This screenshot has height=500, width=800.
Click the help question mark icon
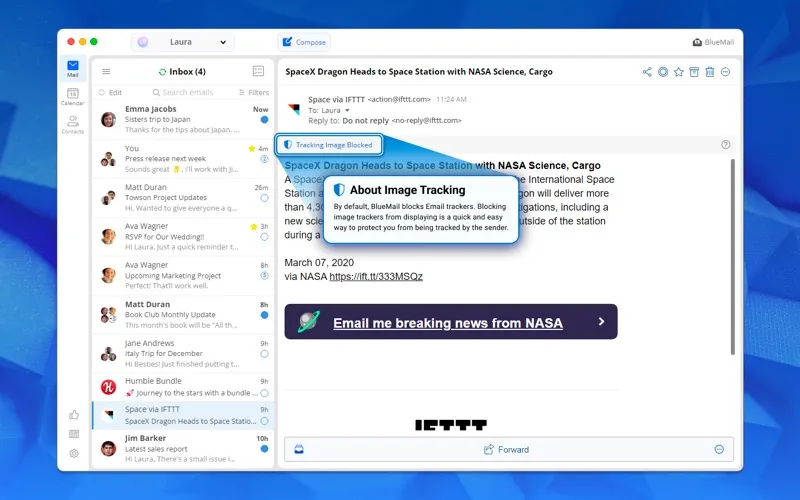(x=726, y=145)
